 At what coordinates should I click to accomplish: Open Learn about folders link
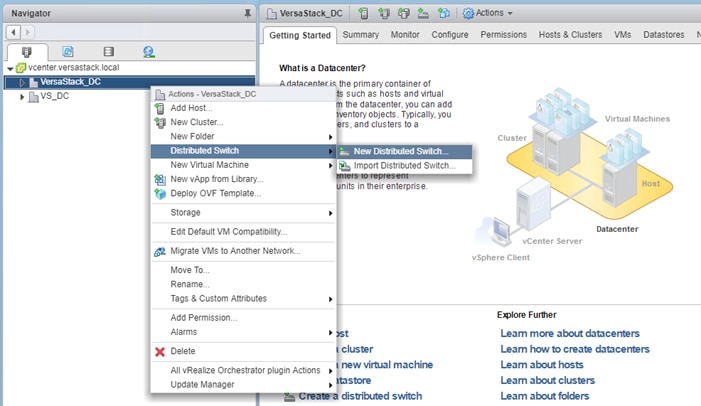click(544, 396)
